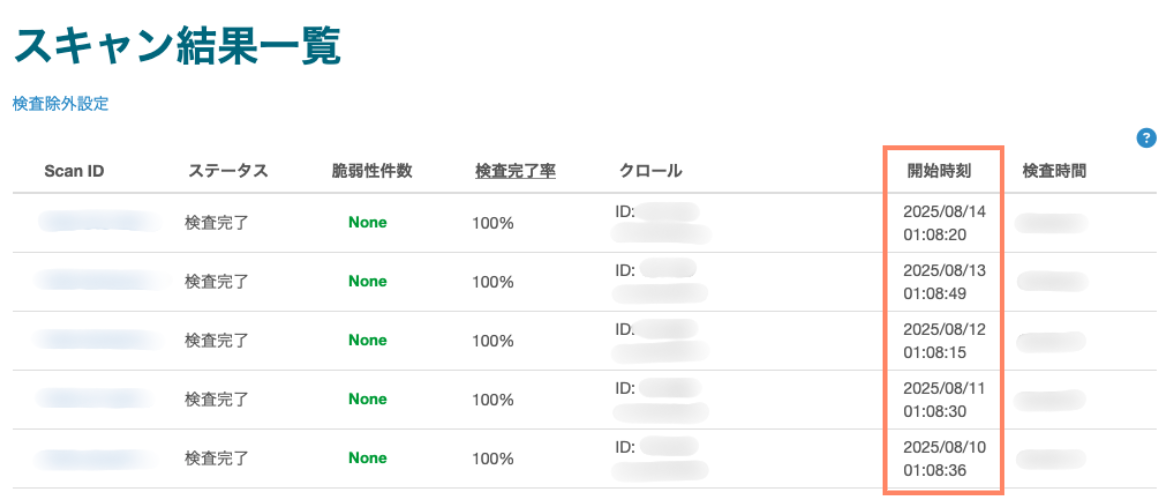
Task: Click the スキャン結果一覧 page heading
Action: pyautogui.click(x=178, y=46)
